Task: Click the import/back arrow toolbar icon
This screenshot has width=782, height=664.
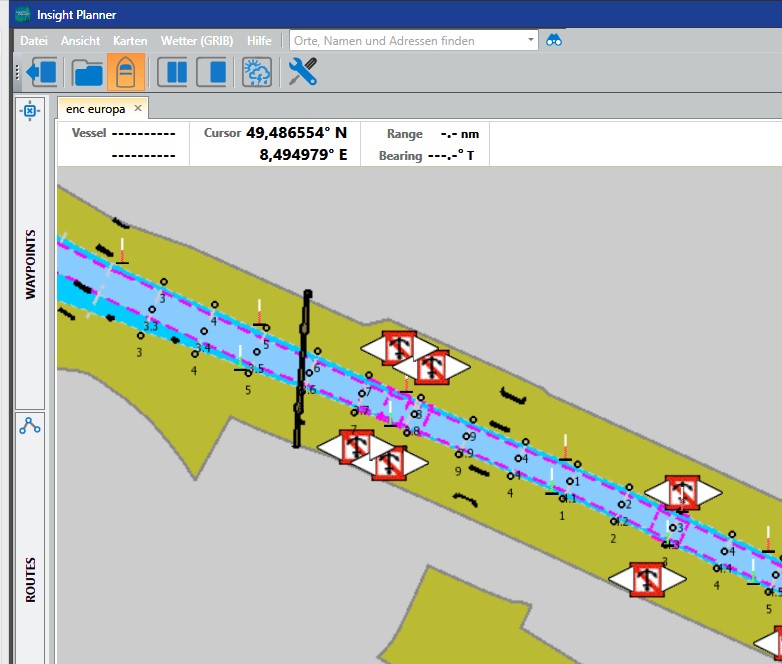Action: pyautogui.click(x=43, y=73)
